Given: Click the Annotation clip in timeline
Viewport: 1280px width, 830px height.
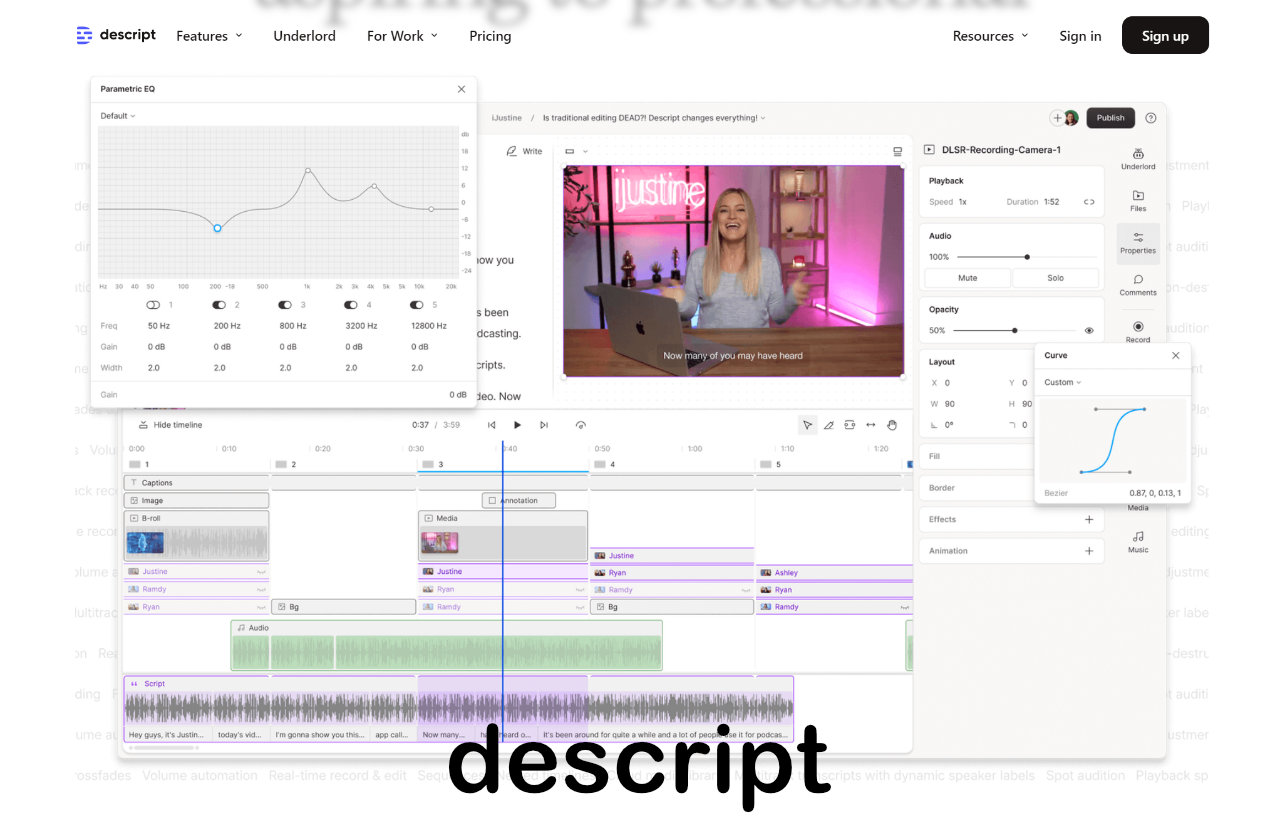Looking at the screenshot, I should click(x=518, y=500).
